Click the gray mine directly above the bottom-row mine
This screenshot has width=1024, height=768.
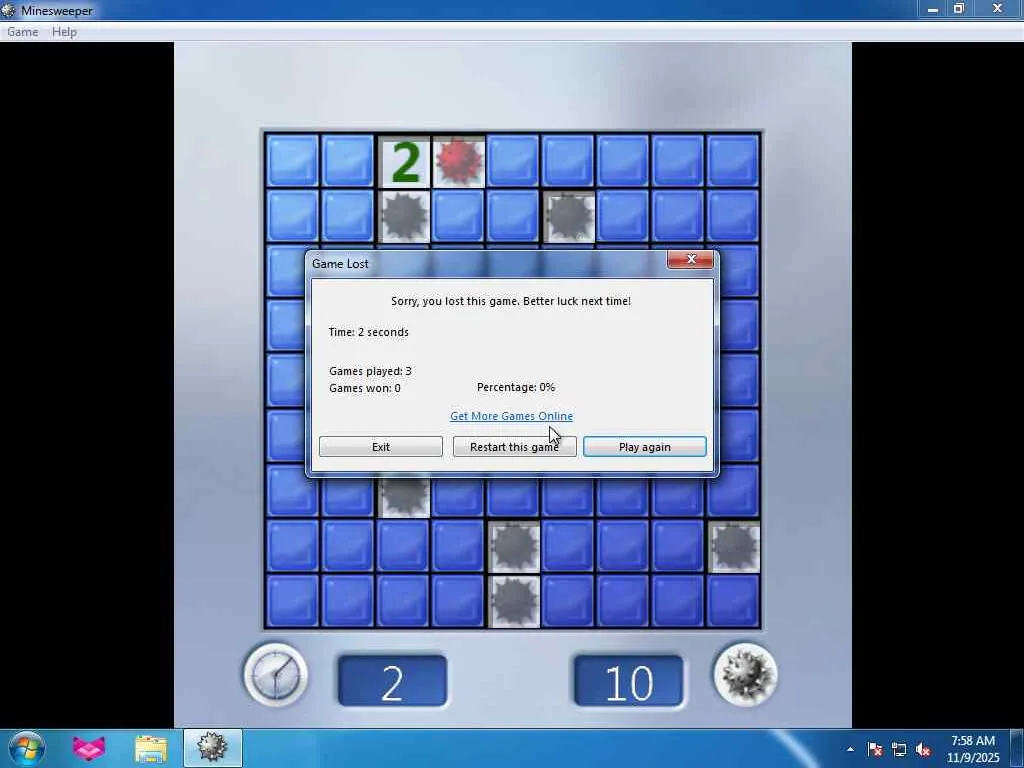514,546
